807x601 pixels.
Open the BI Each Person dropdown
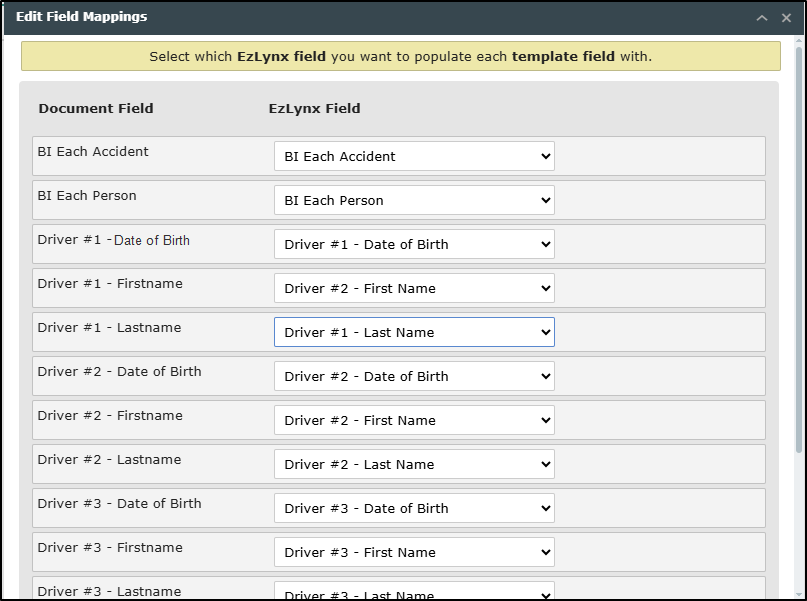tap(414, 200)
